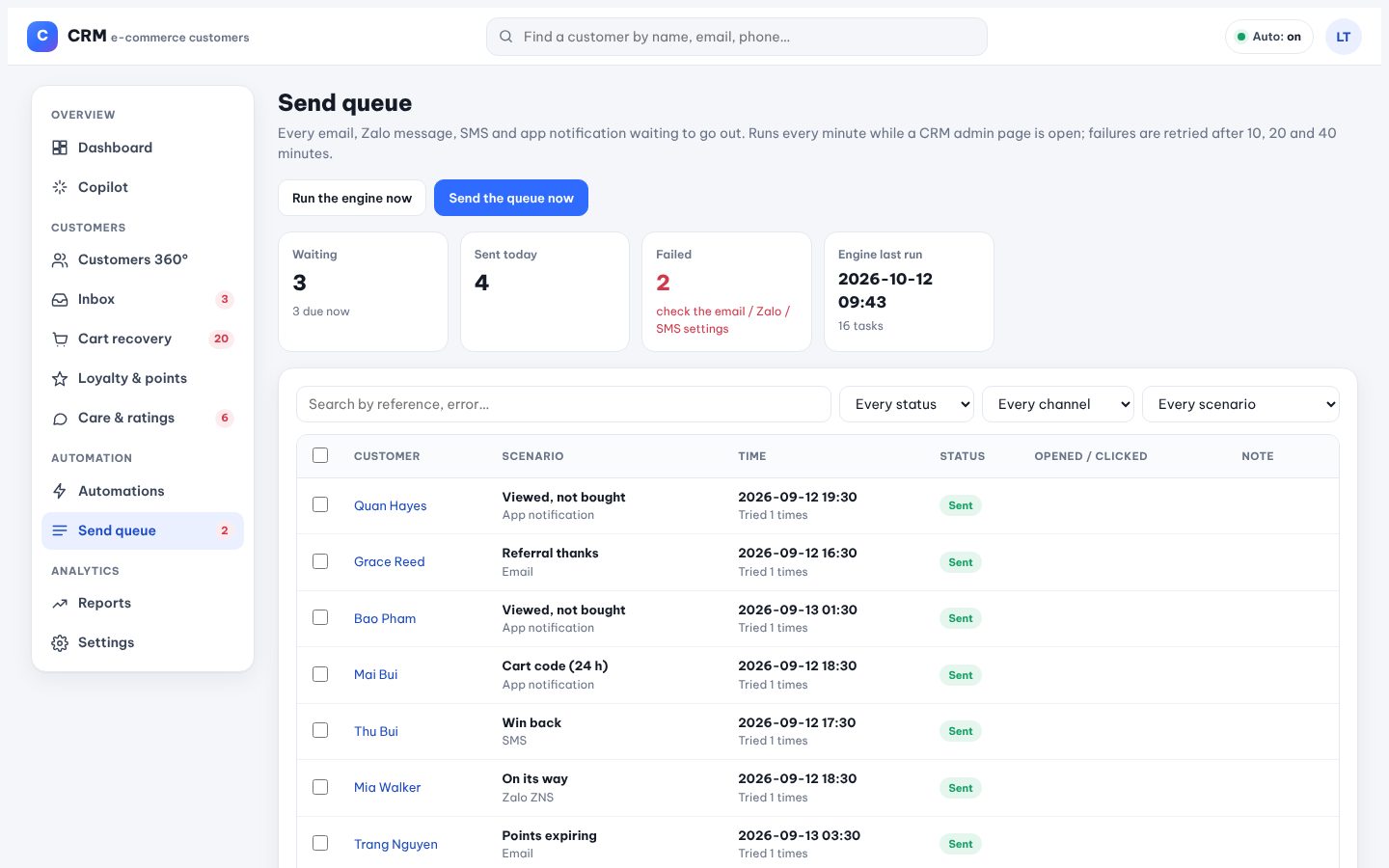
Task: Click the Sent status on Thu Bui row
Action: 961,731
